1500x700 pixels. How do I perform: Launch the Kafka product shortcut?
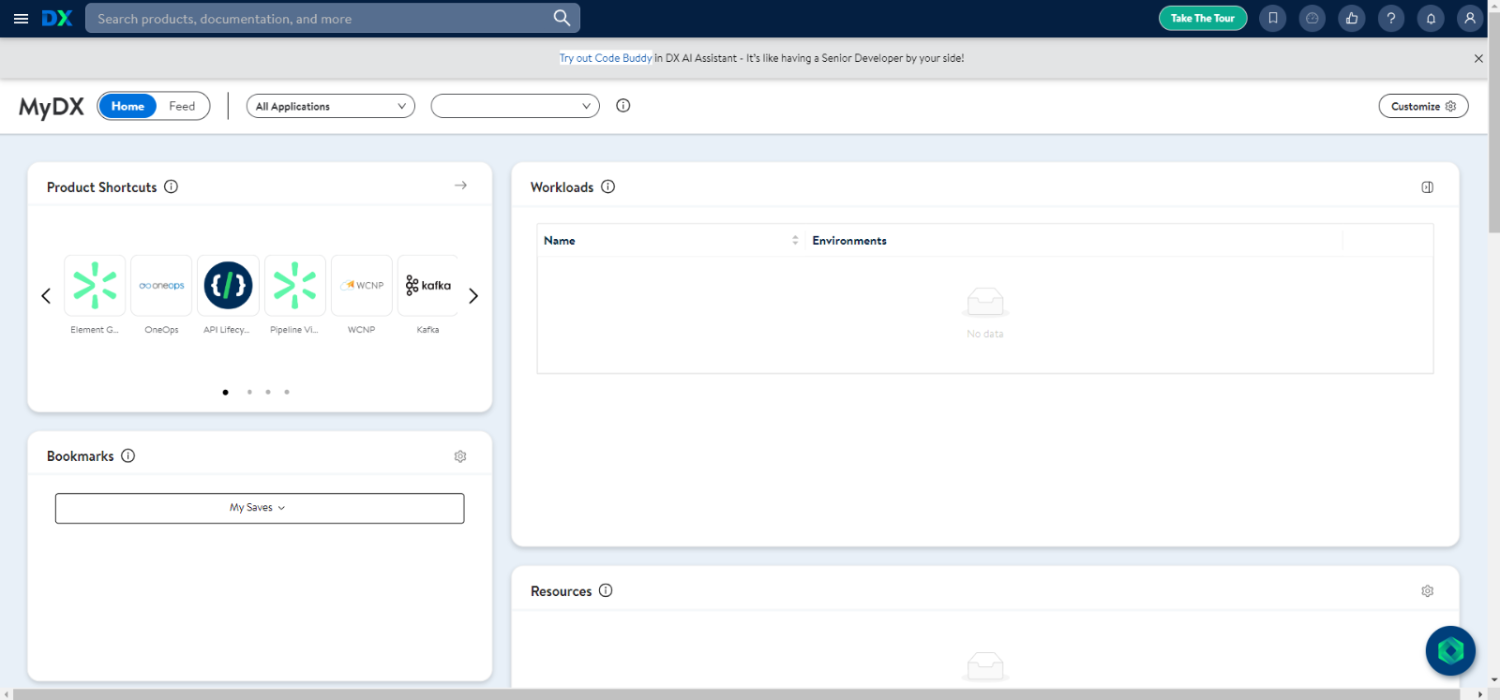pyautogui.click(x=428, y=286)
